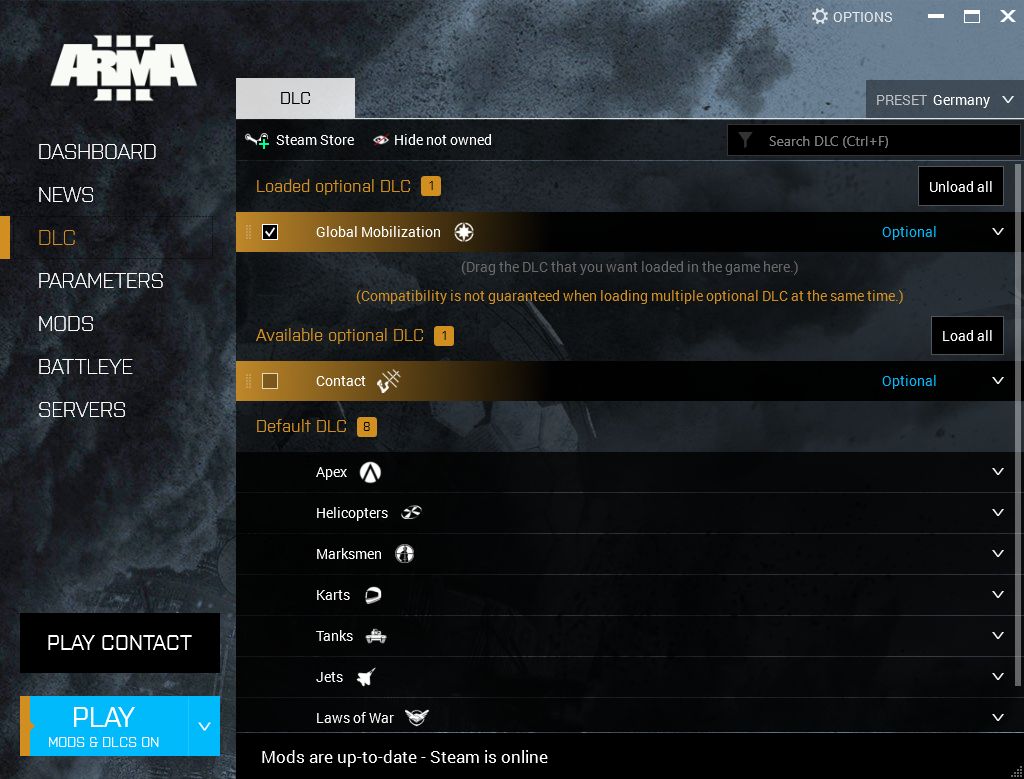Screen dimensions: 1024x779
Task: Click the Laws of War icon
Action: click(417, 718)
